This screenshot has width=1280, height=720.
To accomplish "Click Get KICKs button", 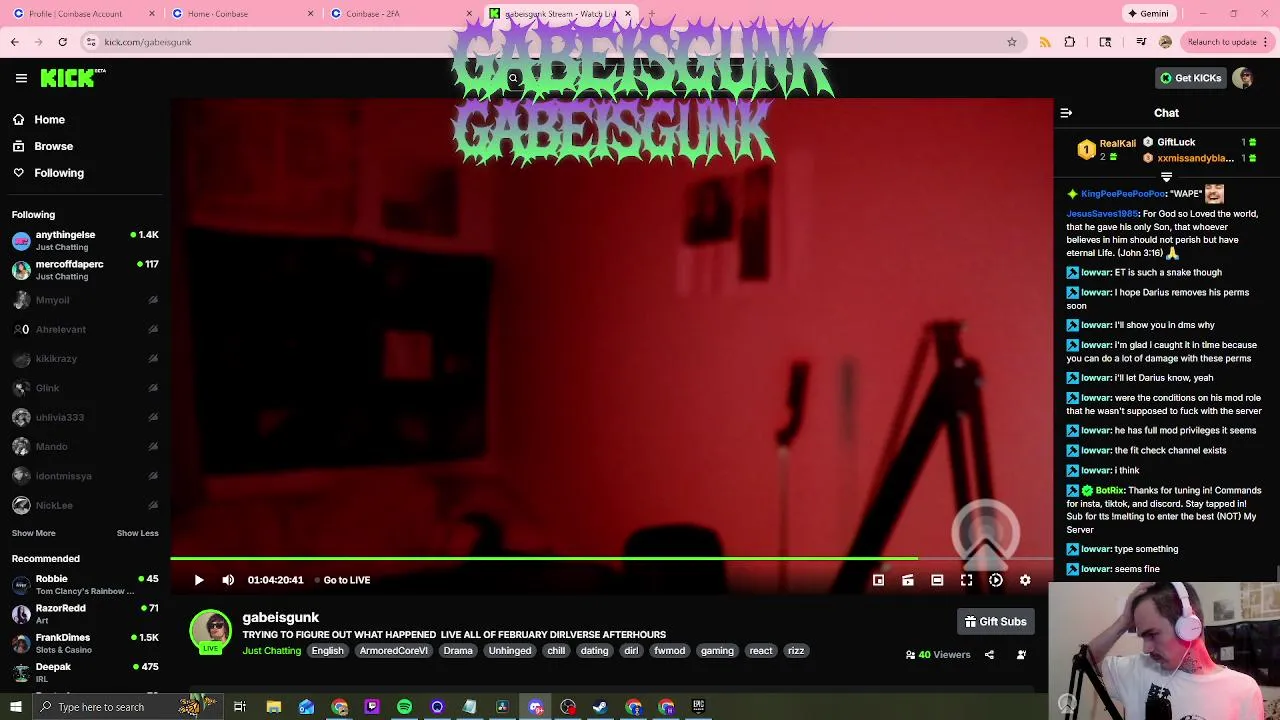I will coord(1190,78).
